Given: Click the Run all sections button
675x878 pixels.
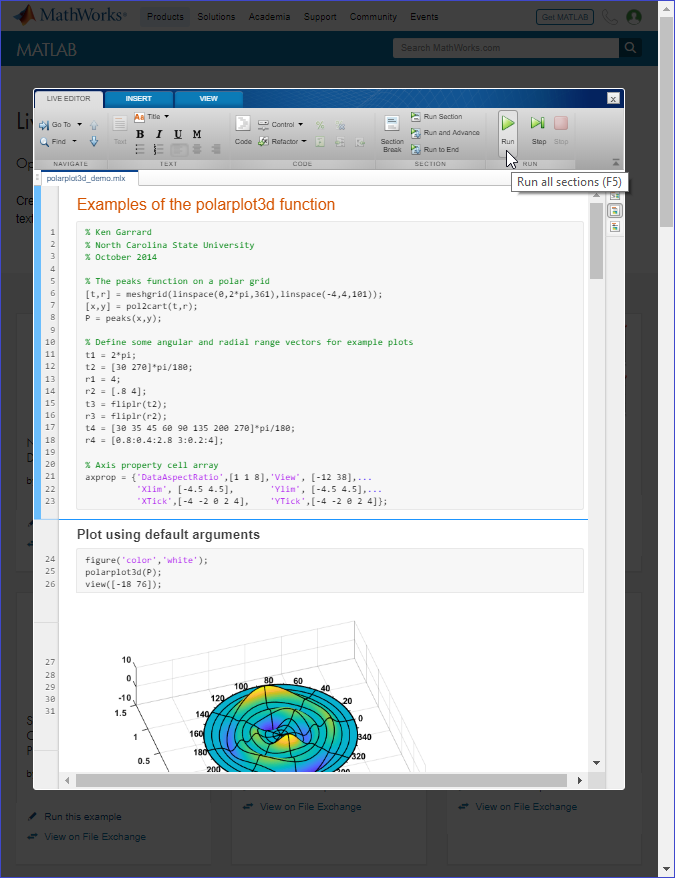Looking at the screenshot, I should click(508, 129).
